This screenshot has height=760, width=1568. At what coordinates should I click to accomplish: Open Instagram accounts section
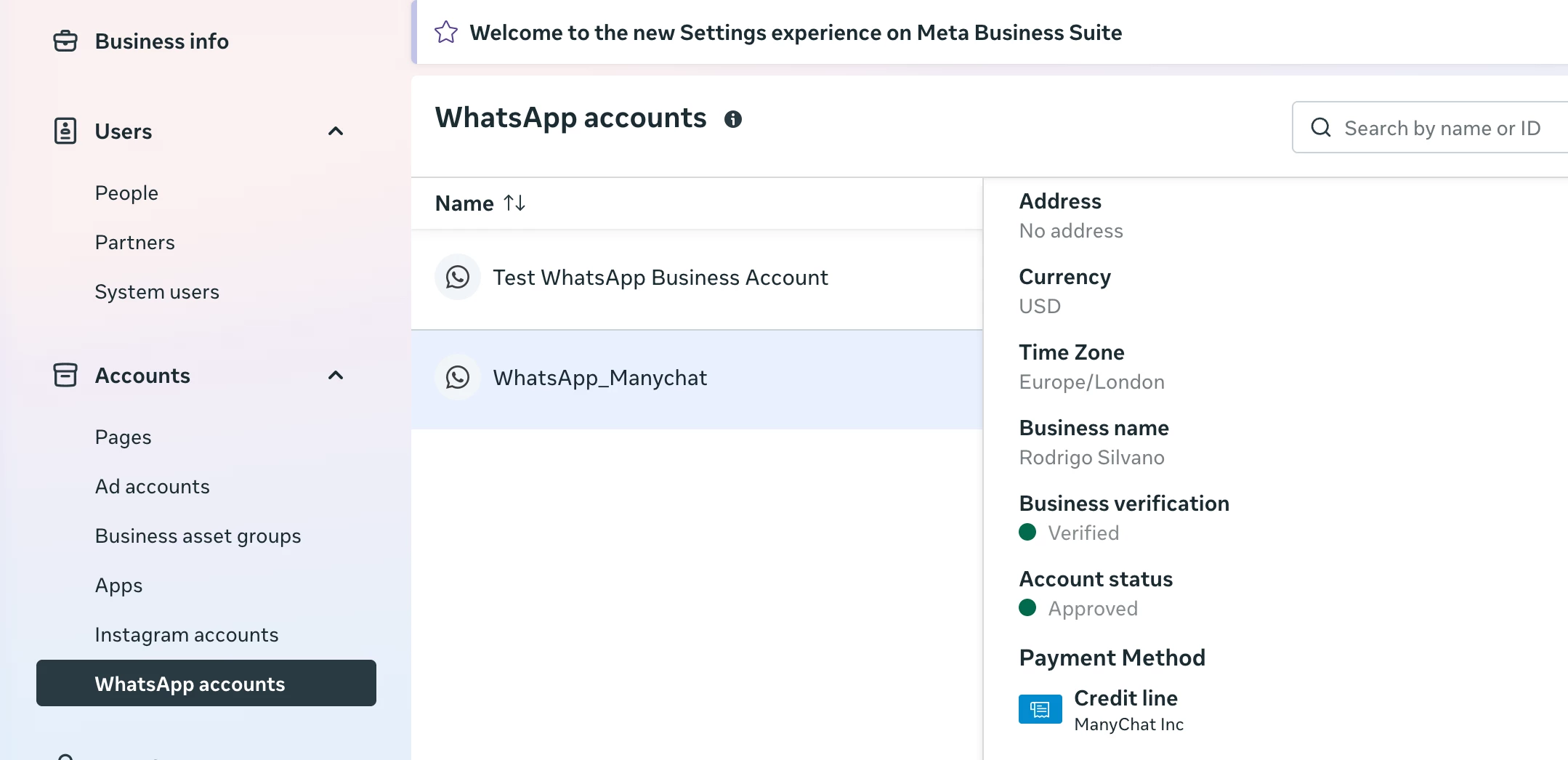point(187,634)
